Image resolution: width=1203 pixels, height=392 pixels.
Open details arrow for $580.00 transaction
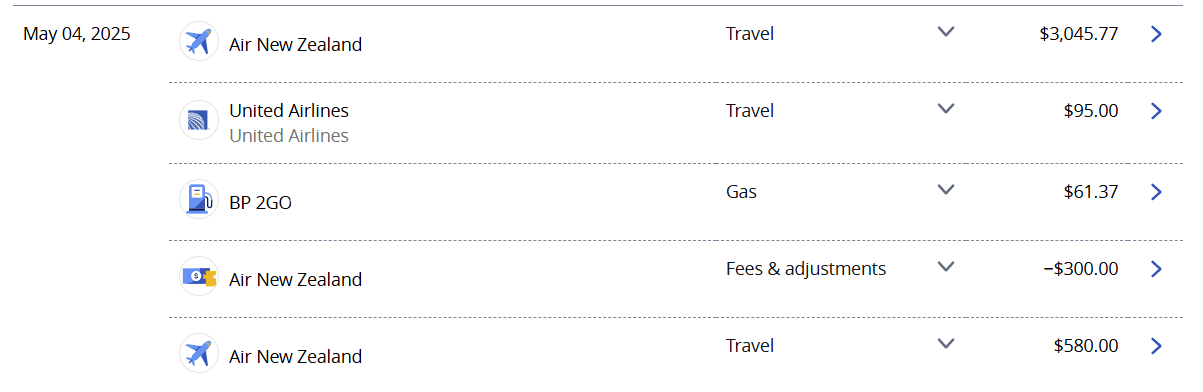click(x=1156, y=346)
